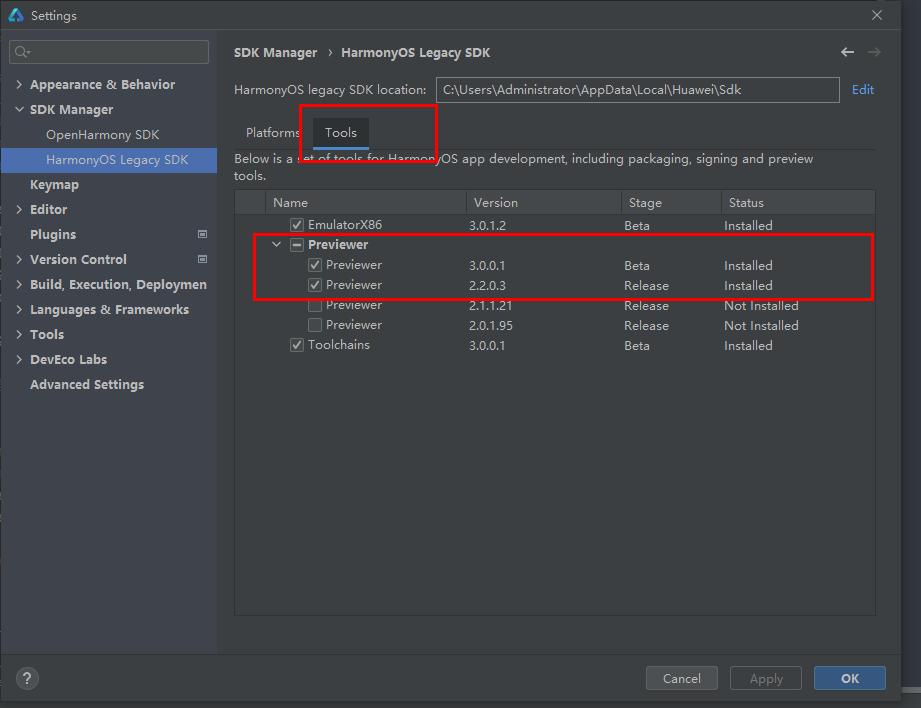Click SDK Manager in the breadcrumb

coord(275,52)
